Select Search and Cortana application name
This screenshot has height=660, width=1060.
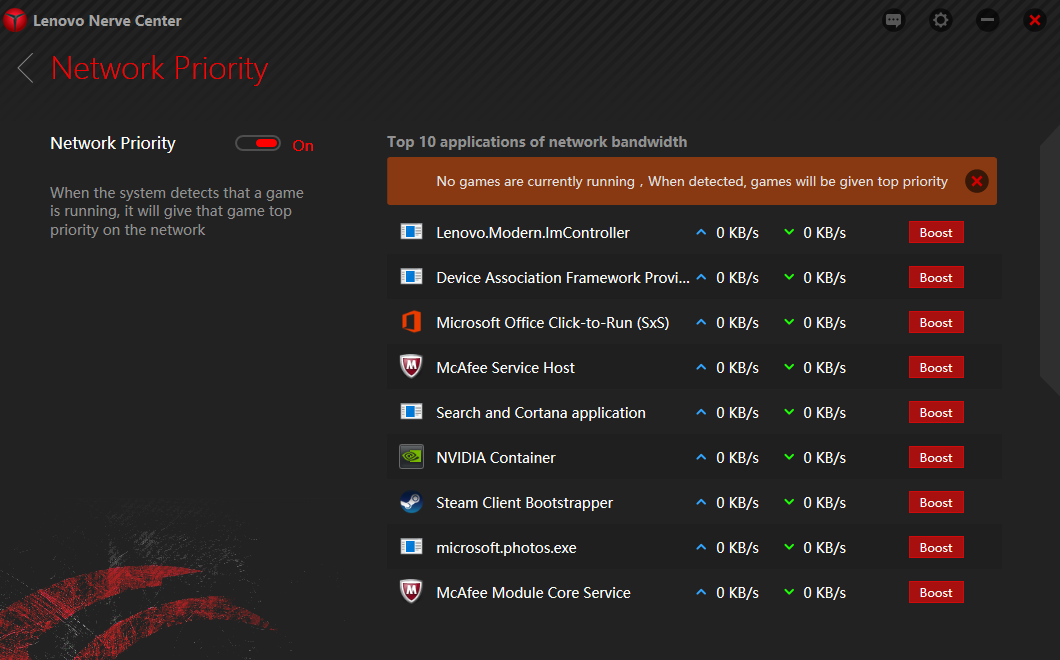coord(541,413)
